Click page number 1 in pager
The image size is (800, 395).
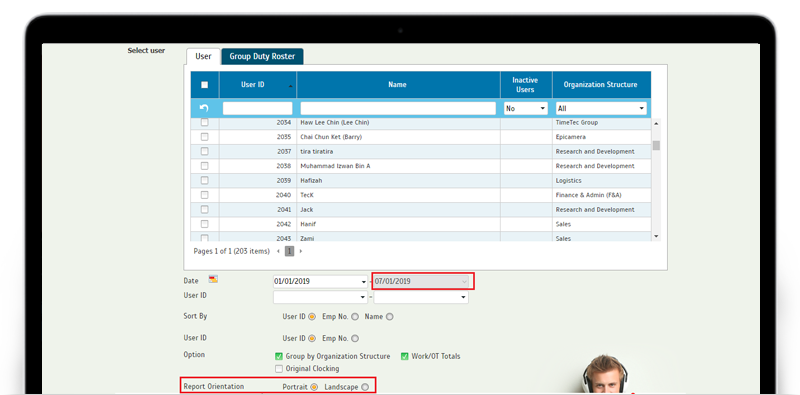click(x=289, y=251)
